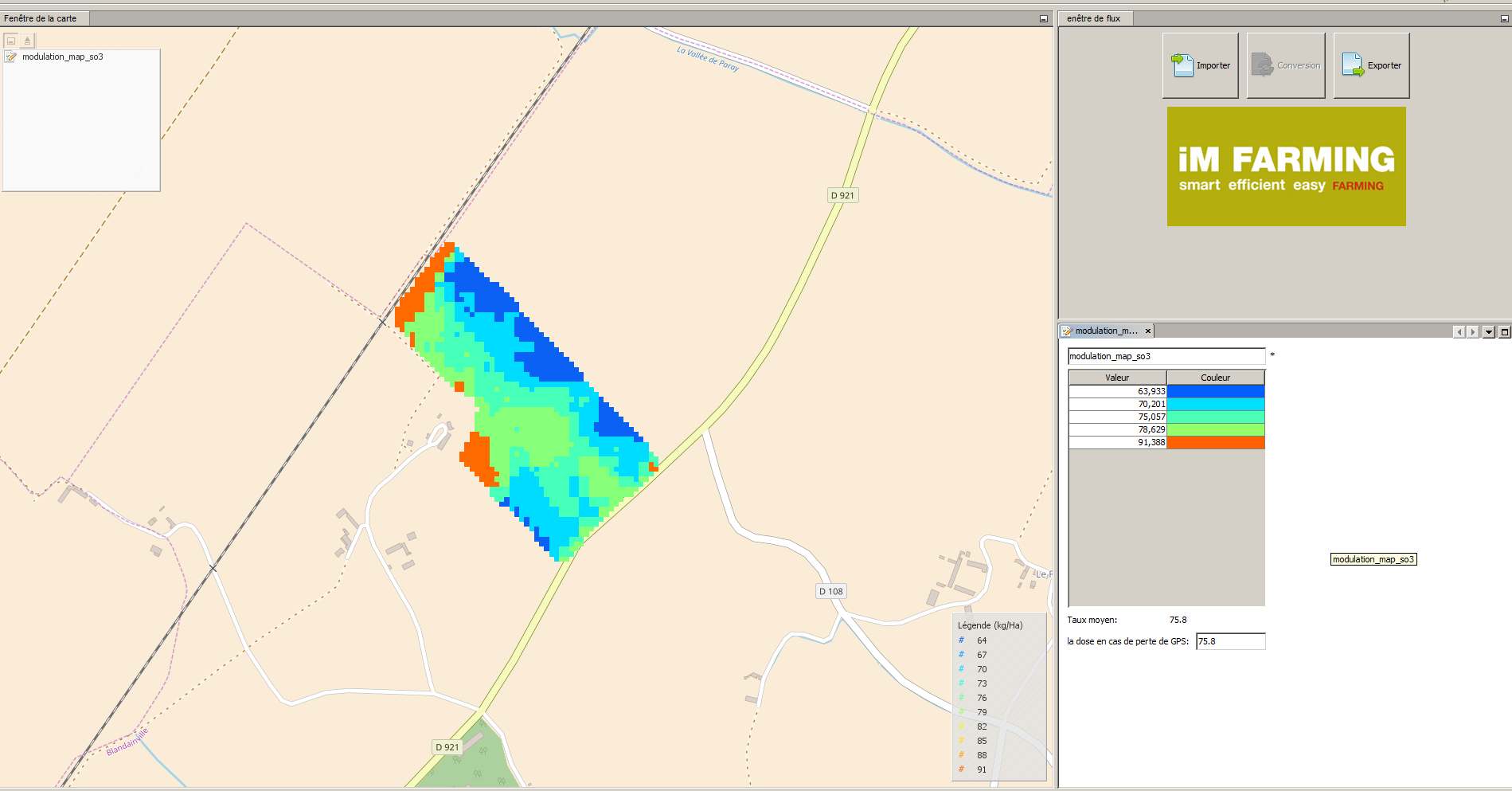1512x791 pixels.
Task: Switch to the Fenêtre de la carte tab
Action: pyautogui.click(x=41, y=18)
